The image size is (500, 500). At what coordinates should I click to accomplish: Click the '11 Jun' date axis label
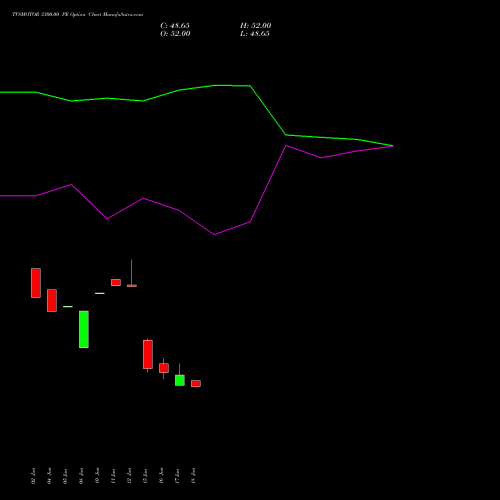tap(113, 476)
